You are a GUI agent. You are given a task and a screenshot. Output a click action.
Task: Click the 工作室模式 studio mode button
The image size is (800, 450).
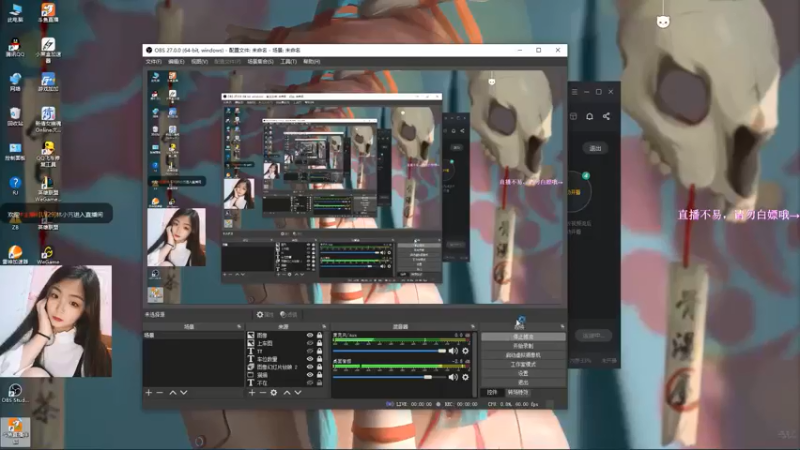[523, 364]
